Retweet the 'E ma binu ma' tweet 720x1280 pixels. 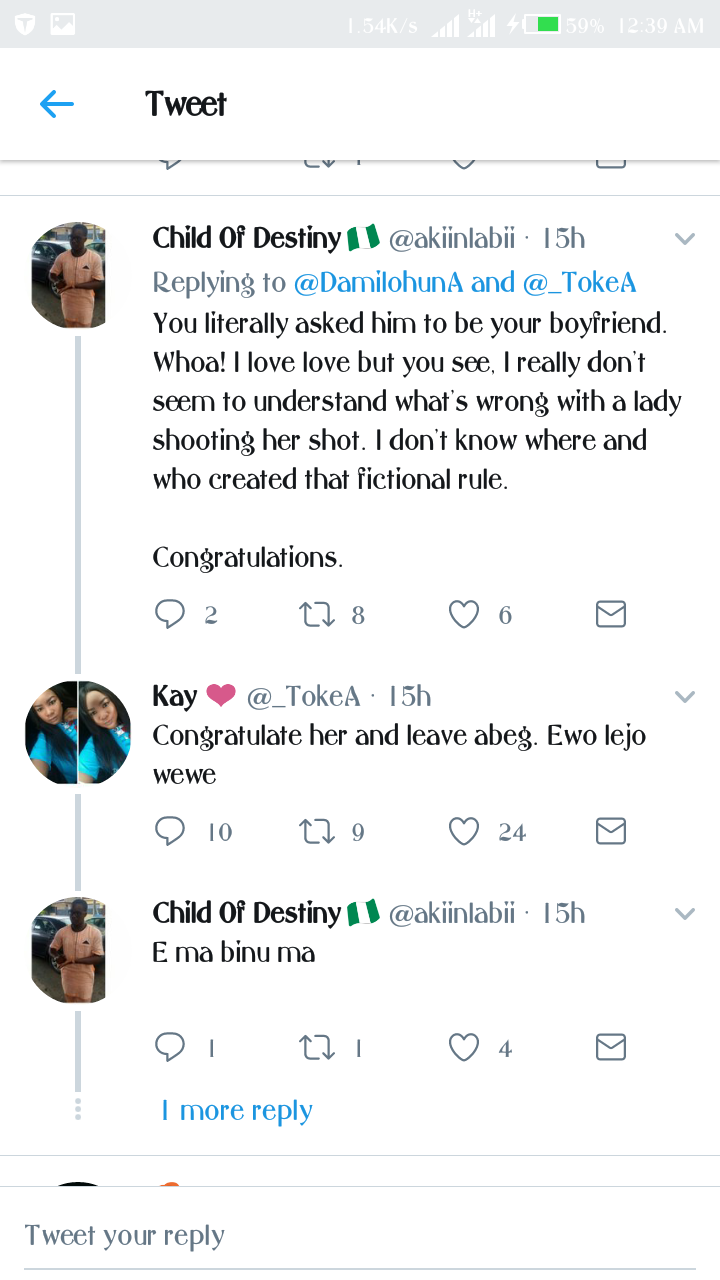coord(317,1047)
